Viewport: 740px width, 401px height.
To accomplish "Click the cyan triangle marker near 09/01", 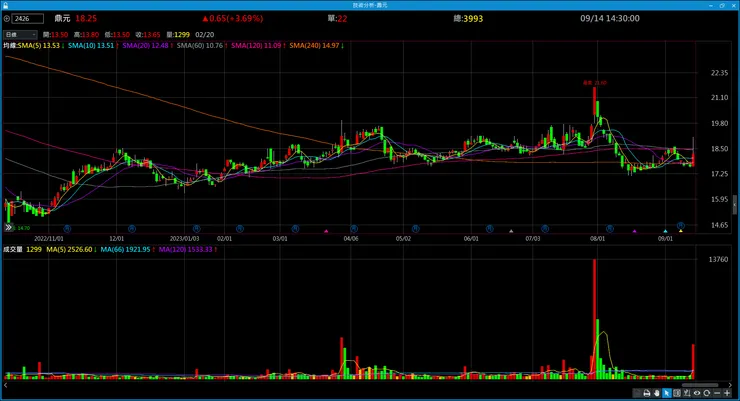I will [665, 231].
